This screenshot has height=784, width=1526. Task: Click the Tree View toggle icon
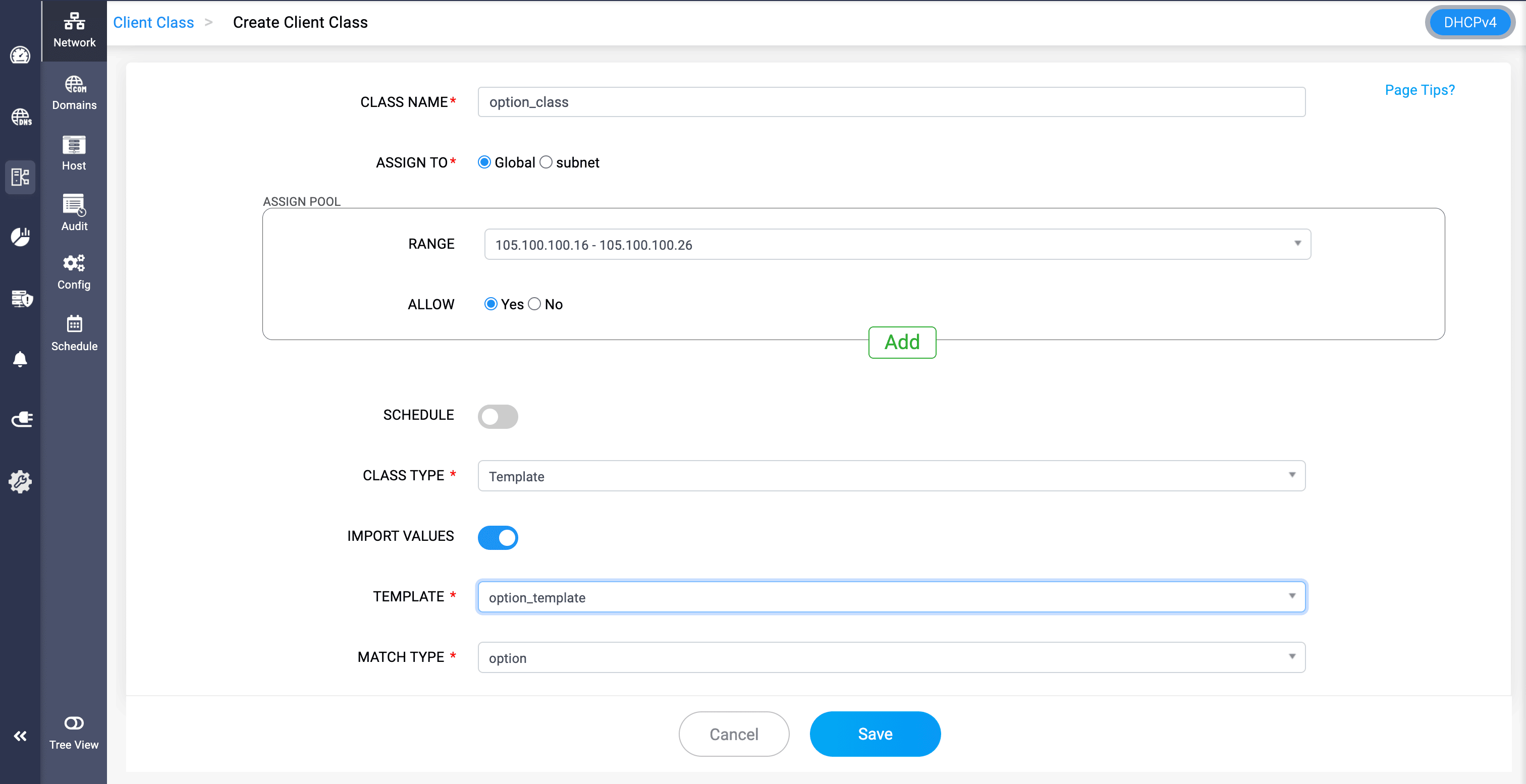tap(74, 732)
